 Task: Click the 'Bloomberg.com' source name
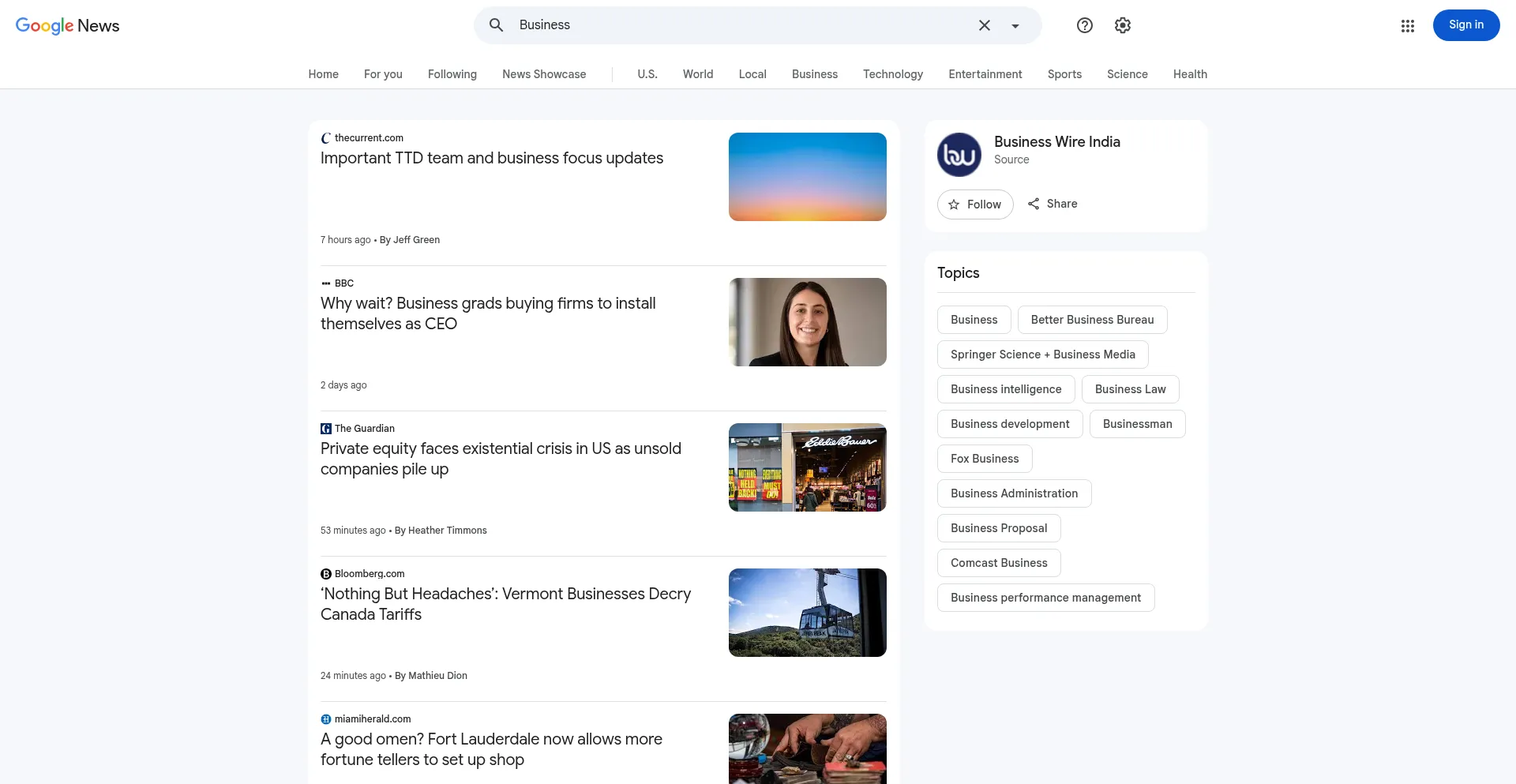pyautogui.click(x=370, y=574)
